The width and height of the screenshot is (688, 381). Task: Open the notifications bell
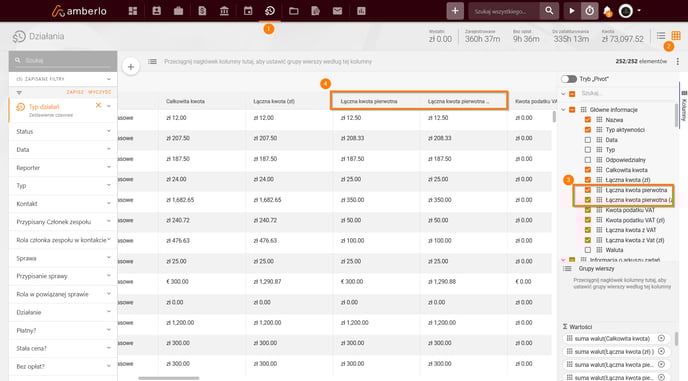pyautogui.click(x=608, y=11)
